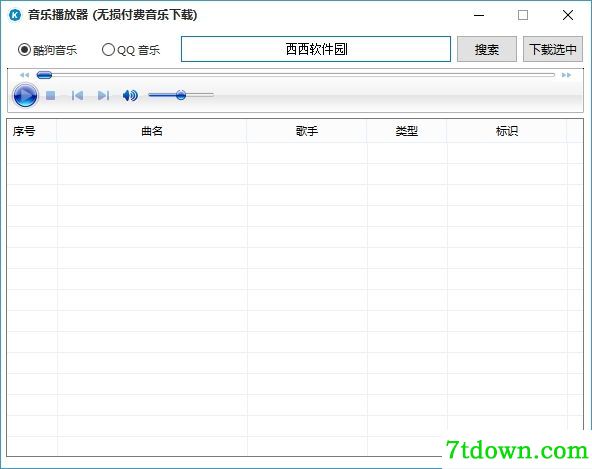Maximize the music player window

click(523, 15)
